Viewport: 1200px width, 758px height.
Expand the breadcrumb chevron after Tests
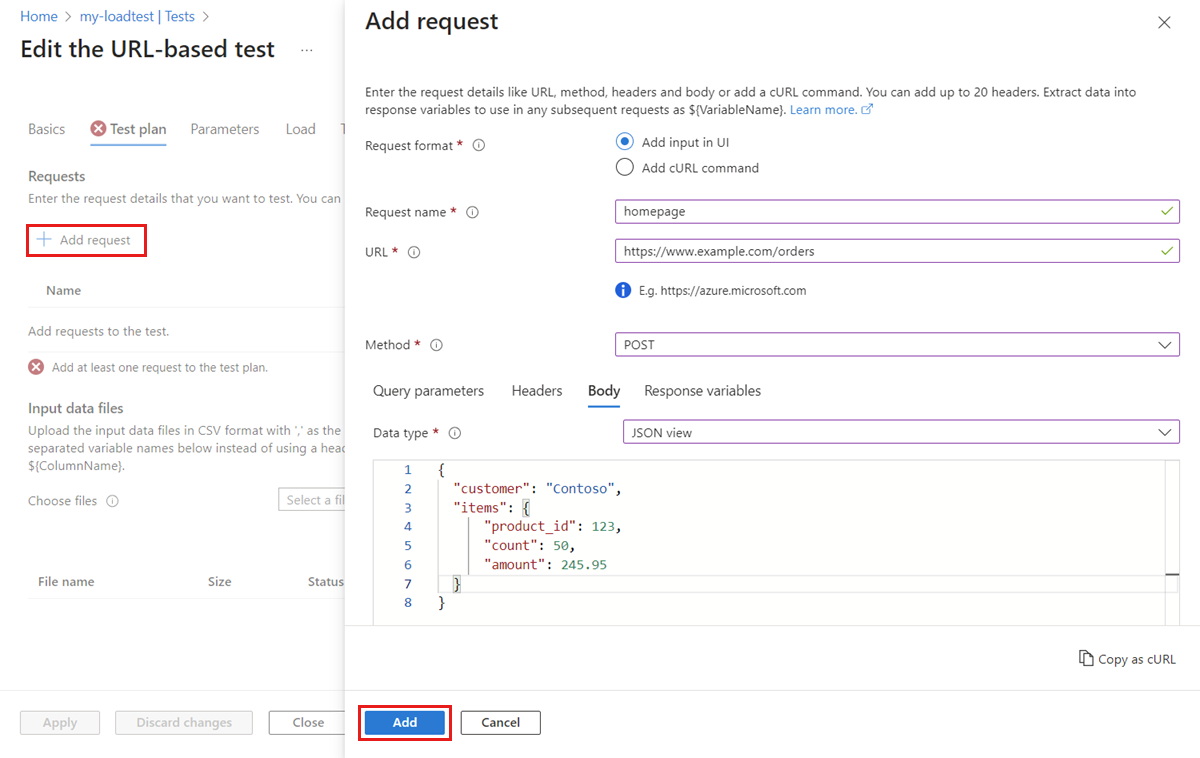205,16
